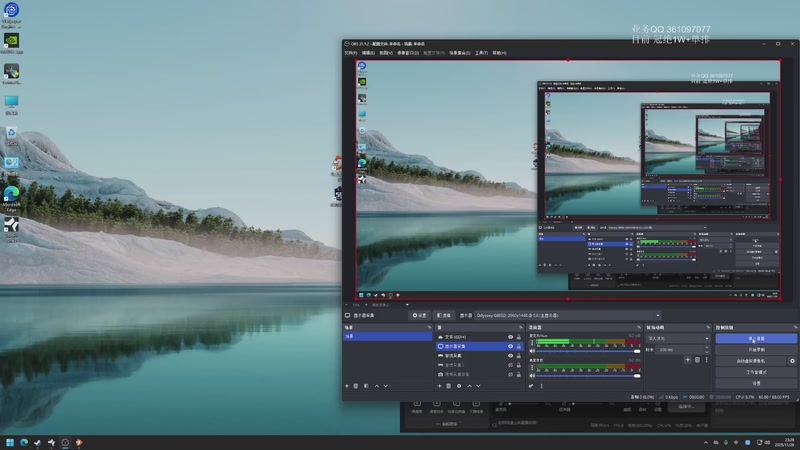The height and width of the screenshot is (450, 800).
Task: Open Edge from the taskbar
Action: pyautogui.click(x=23, y=442)
